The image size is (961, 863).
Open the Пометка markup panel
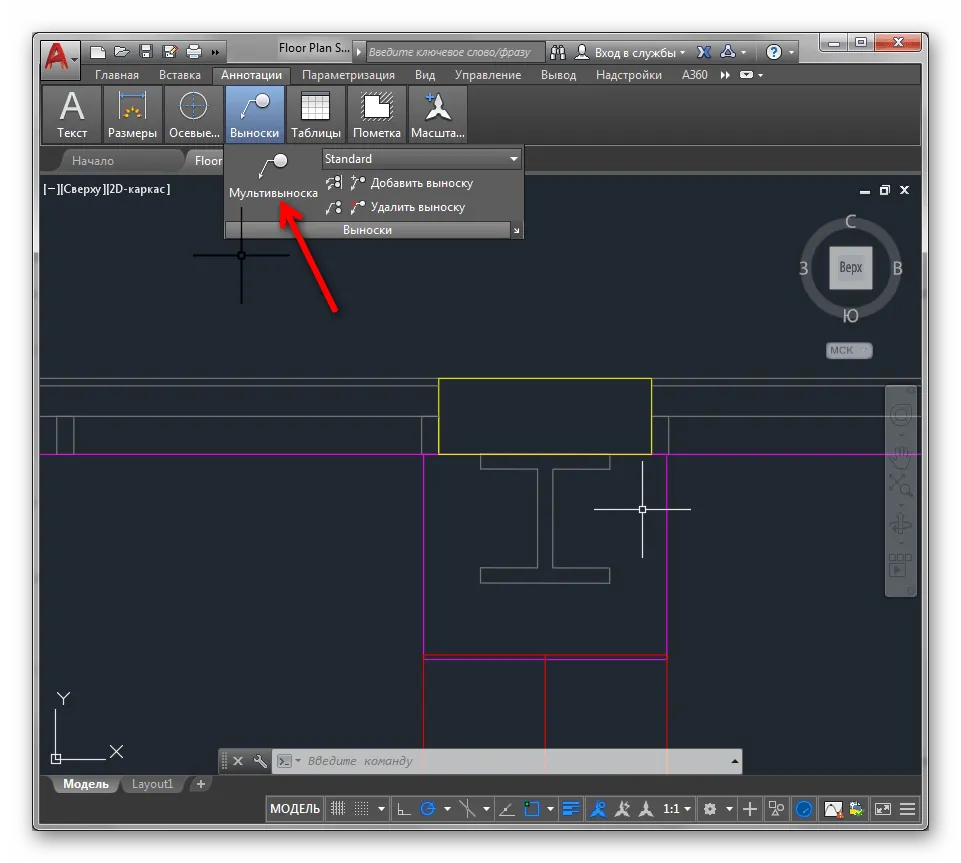[376, 114]
